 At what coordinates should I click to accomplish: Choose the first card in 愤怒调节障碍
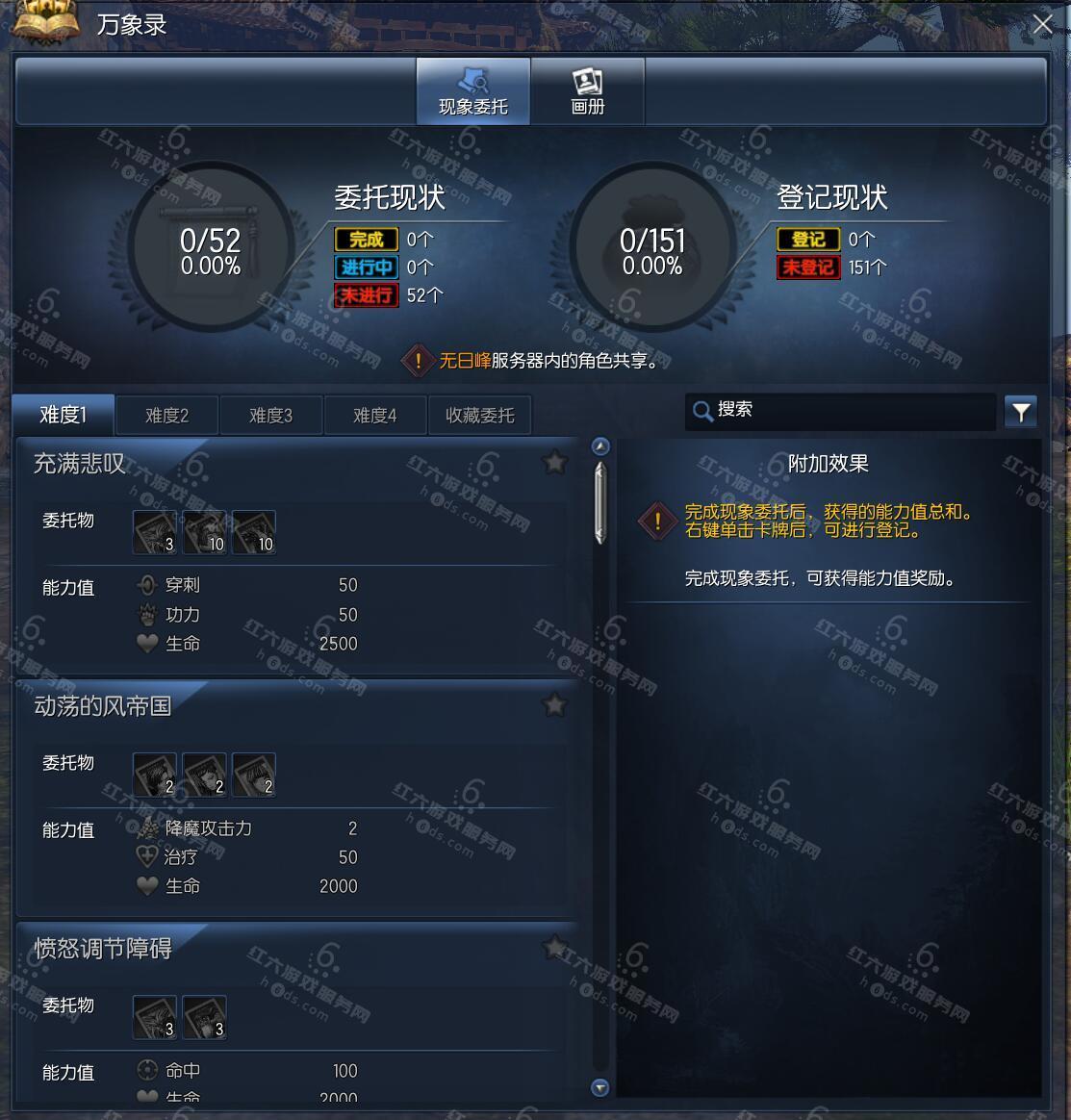coord(155,1017)
